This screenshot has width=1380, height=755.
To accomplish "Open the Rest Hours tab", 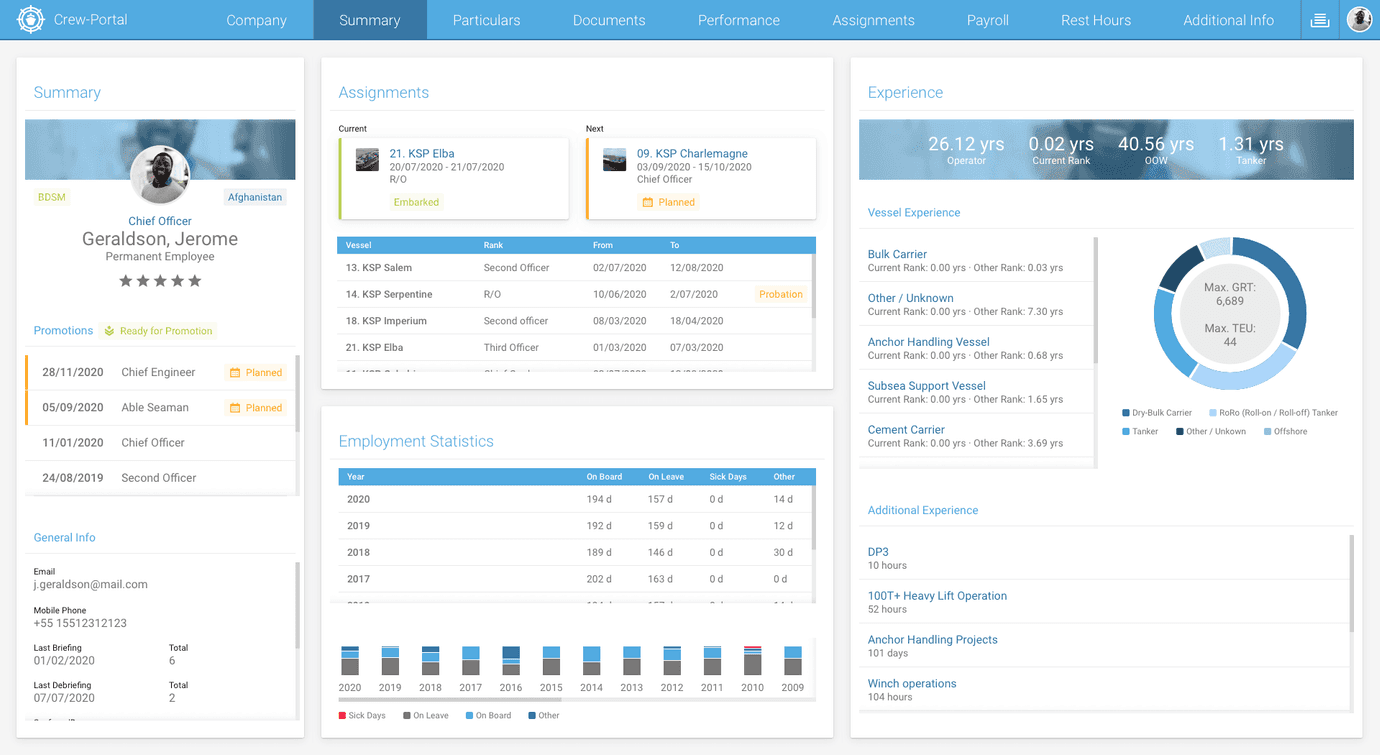I will (1096, 20).
